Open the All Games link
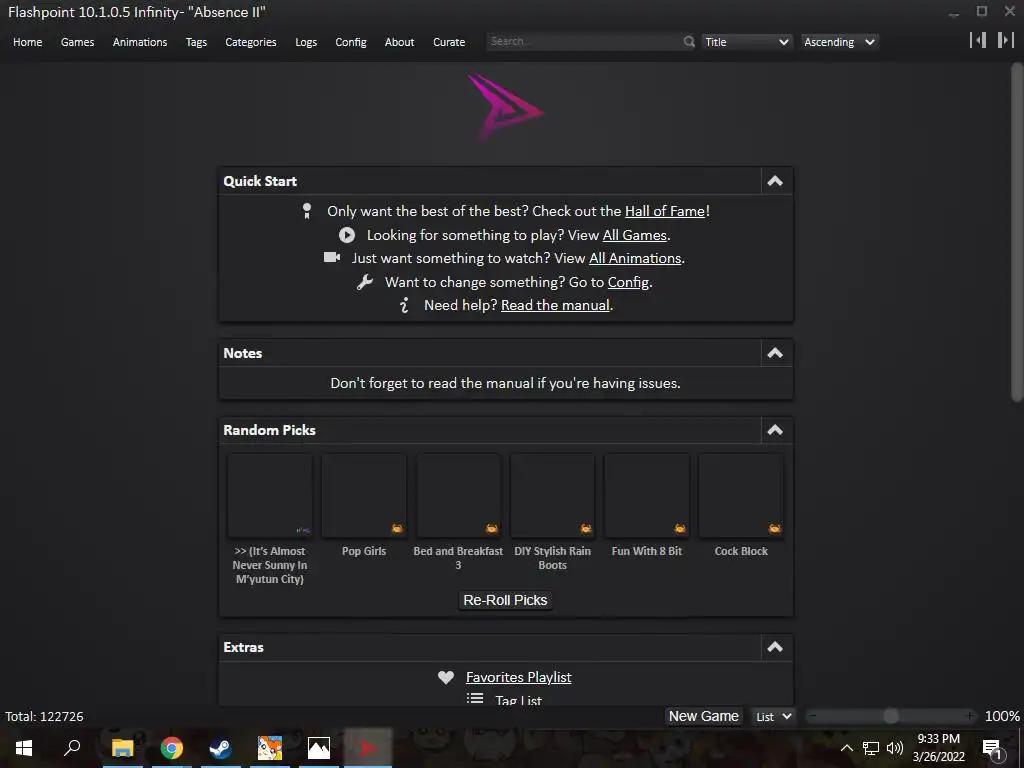The image size is (1024, 768). click(635, 235)
